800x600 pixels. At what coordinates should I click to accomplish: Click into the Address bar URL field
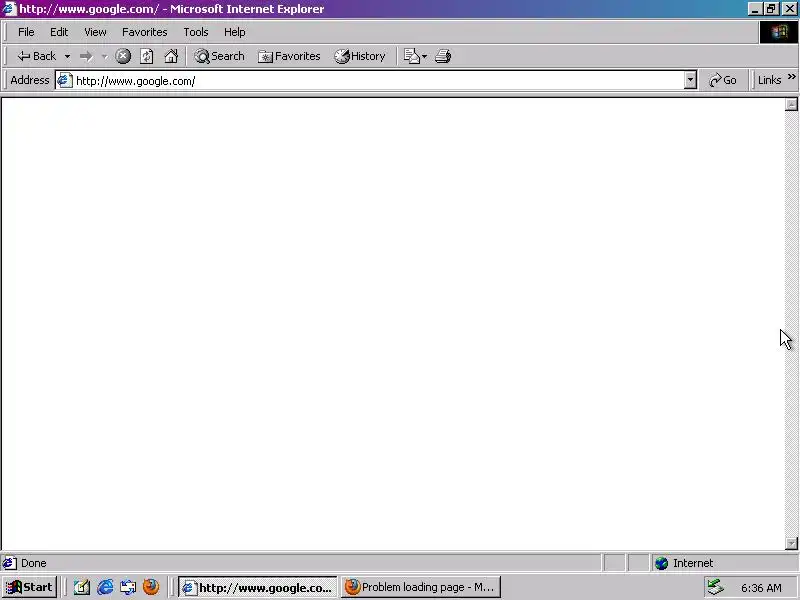378,81
